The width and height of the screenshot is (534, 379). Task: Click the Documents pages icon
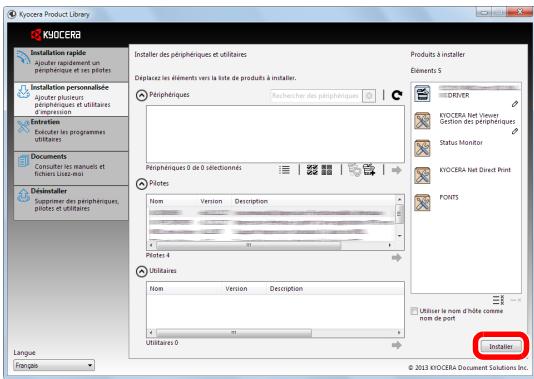(23, 161)
